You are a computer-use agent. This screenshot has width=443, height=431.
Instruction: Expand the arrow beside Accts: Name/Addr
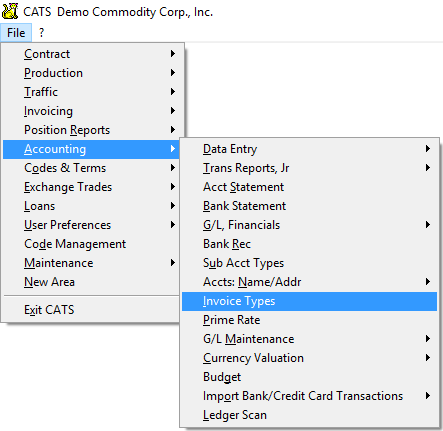point(428,281)
